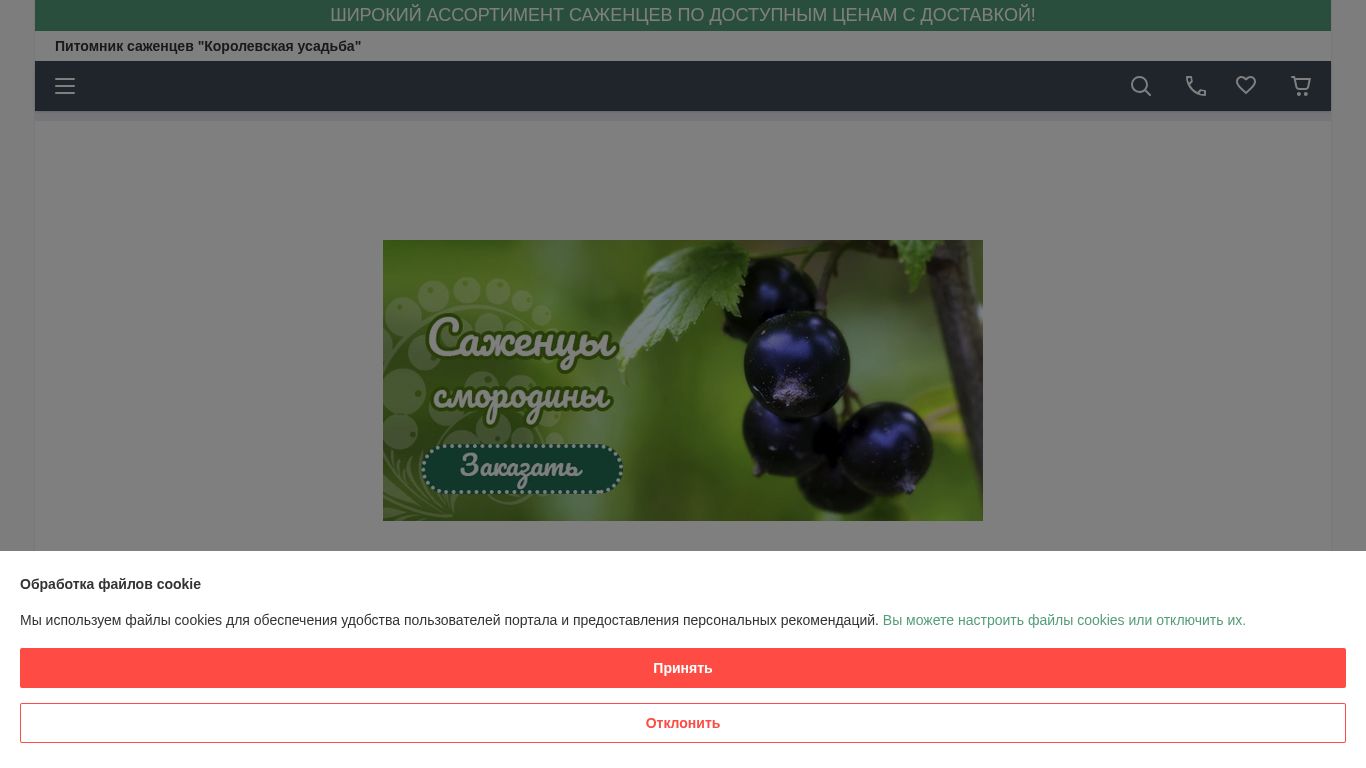Decline cookies with the Отклонить button
The height and width of the screenshot is (768, 1366).
(683, 723)
